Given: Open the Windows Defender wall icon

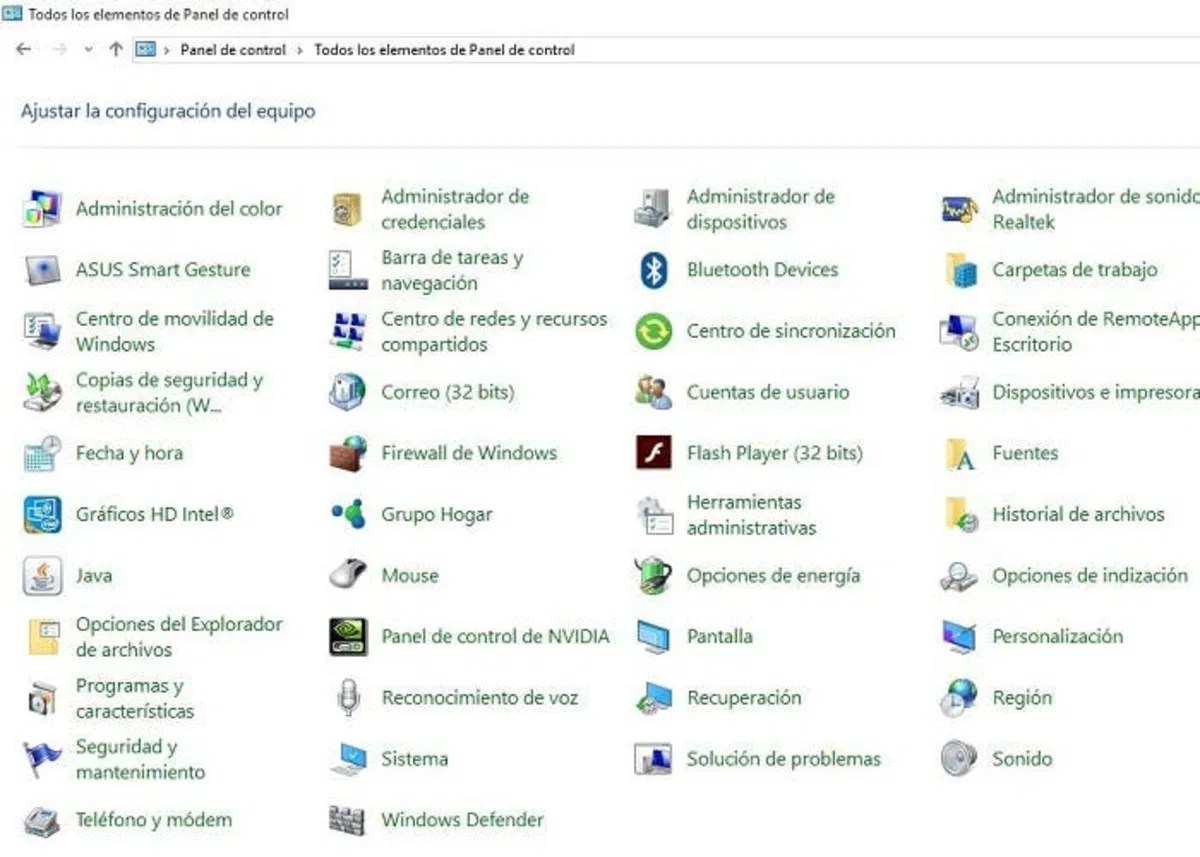Looking at the screenshot, I should tap(347, 821).
